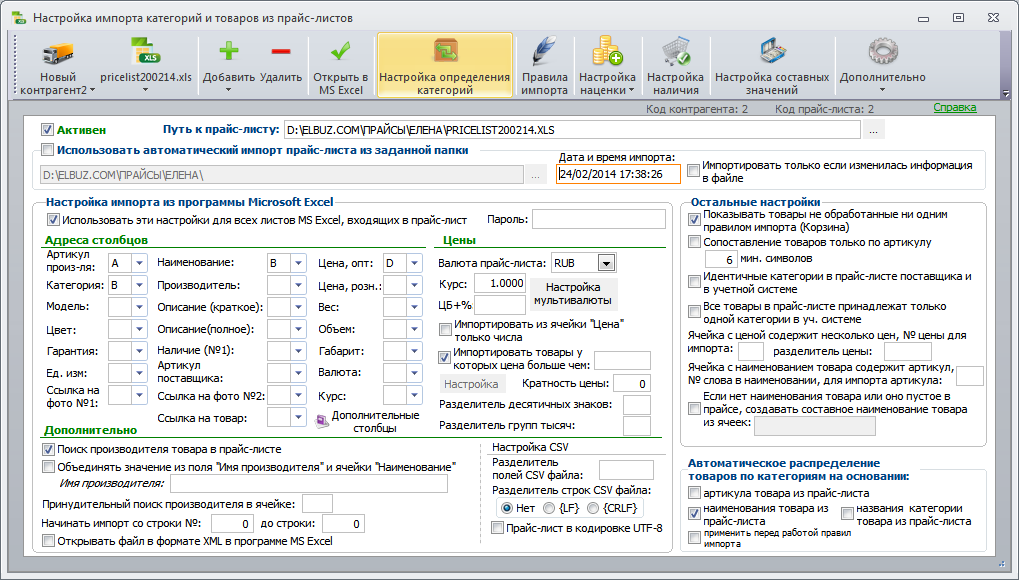Click the Путь к прайс-листу path field
The height and width of the screenshot is (580, 1019).
(x=572, y=130)
